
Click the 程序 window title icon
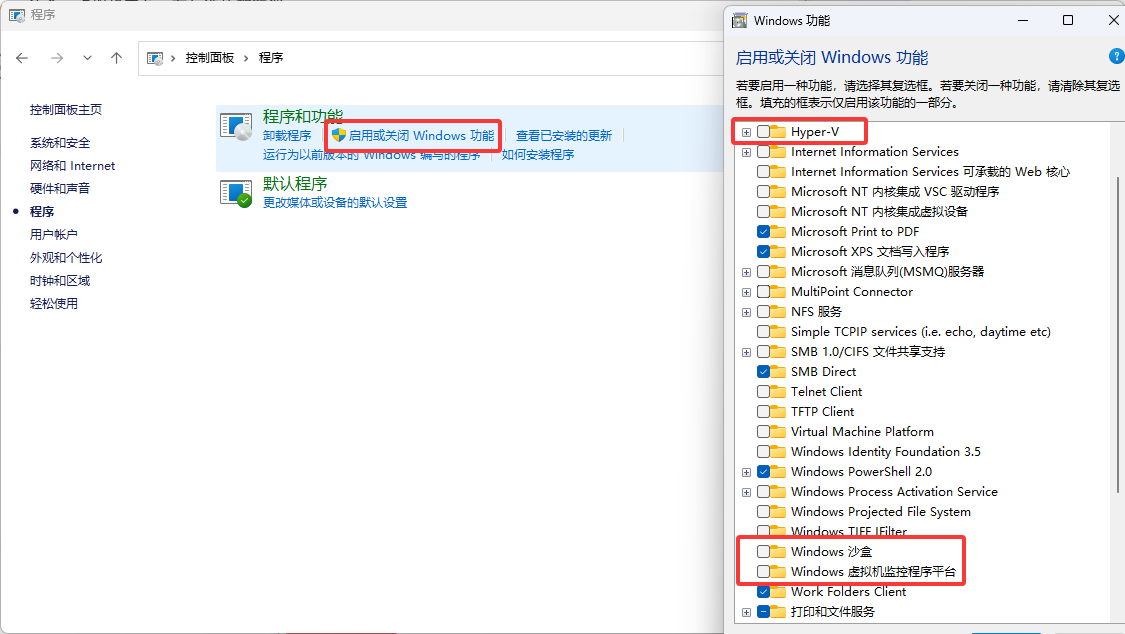click(17, 14)
